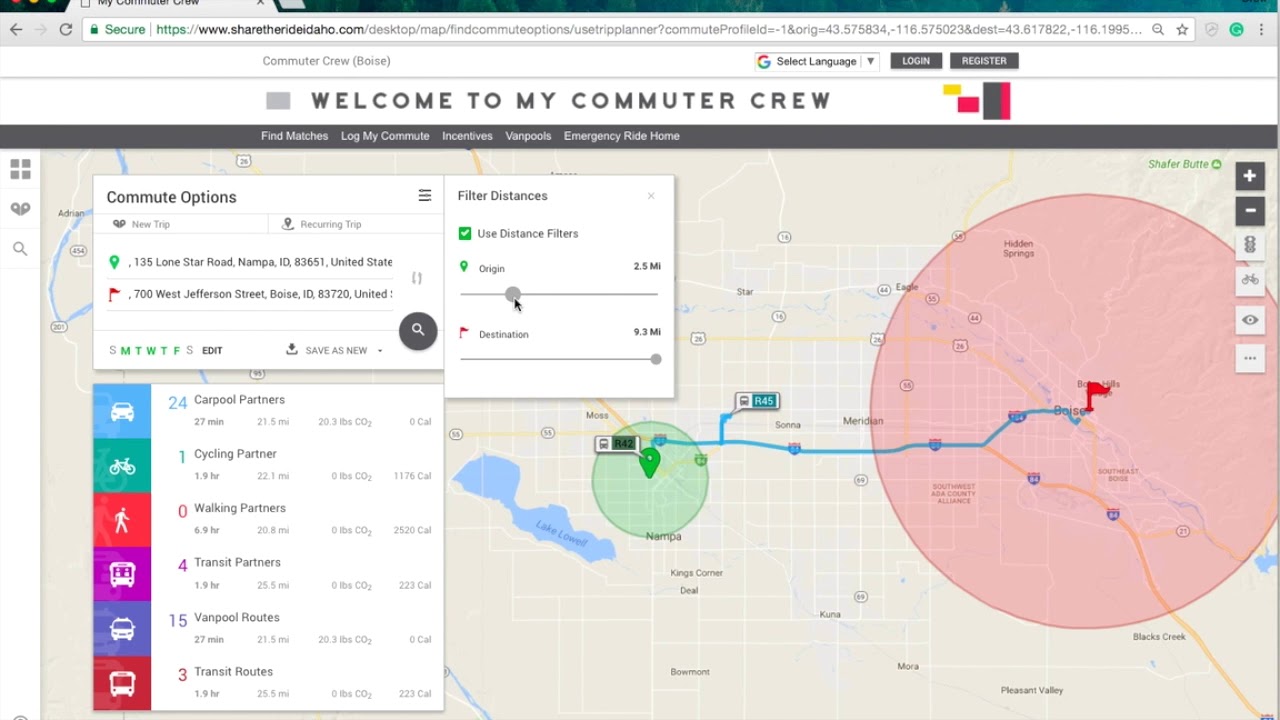Select the Transit Routes red bus icon

tap(122, 683)
